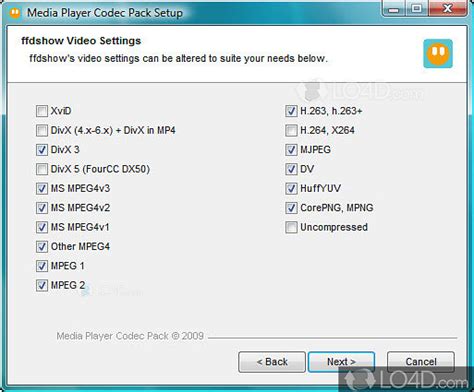Disable the MS MPEG4v2 codec checkbox
Viewport: 474px width, 392px height.
point(42,208)
